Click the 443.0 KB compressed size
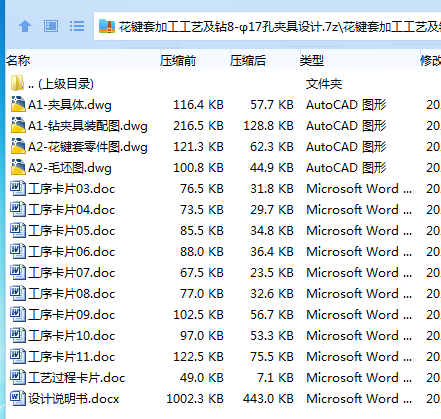The width and height of the screenshot is (441, 419). [x=268, y=399]
